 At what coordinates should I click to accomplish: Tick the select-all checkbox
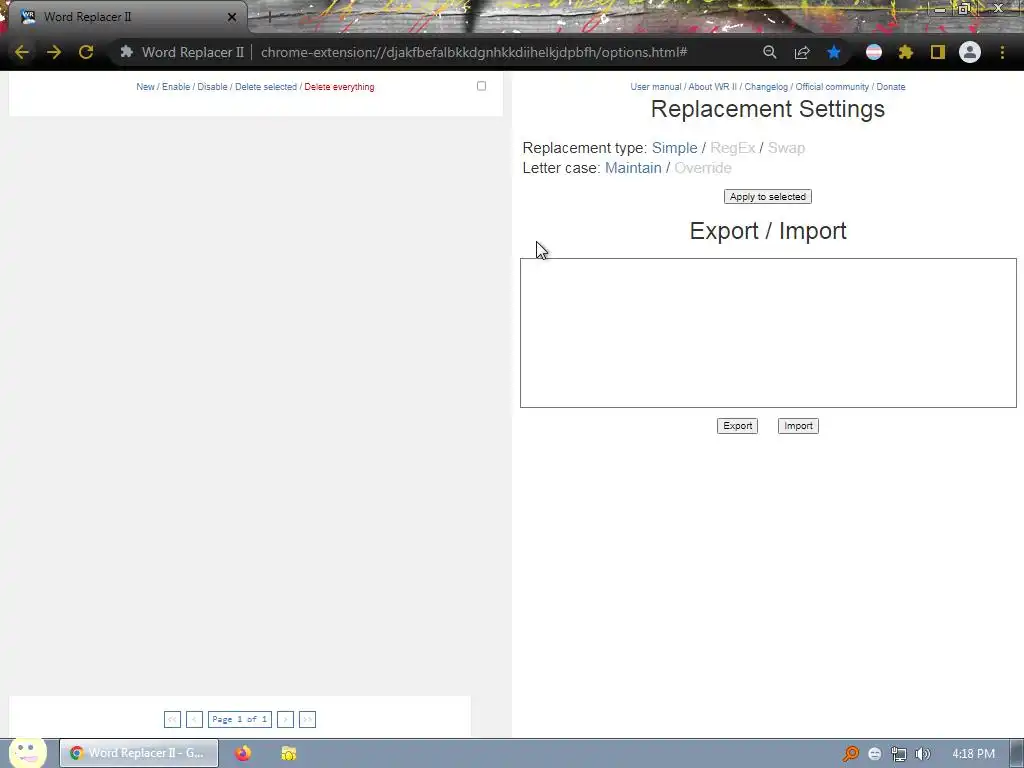pyautogui.click(x=481, y=86)
